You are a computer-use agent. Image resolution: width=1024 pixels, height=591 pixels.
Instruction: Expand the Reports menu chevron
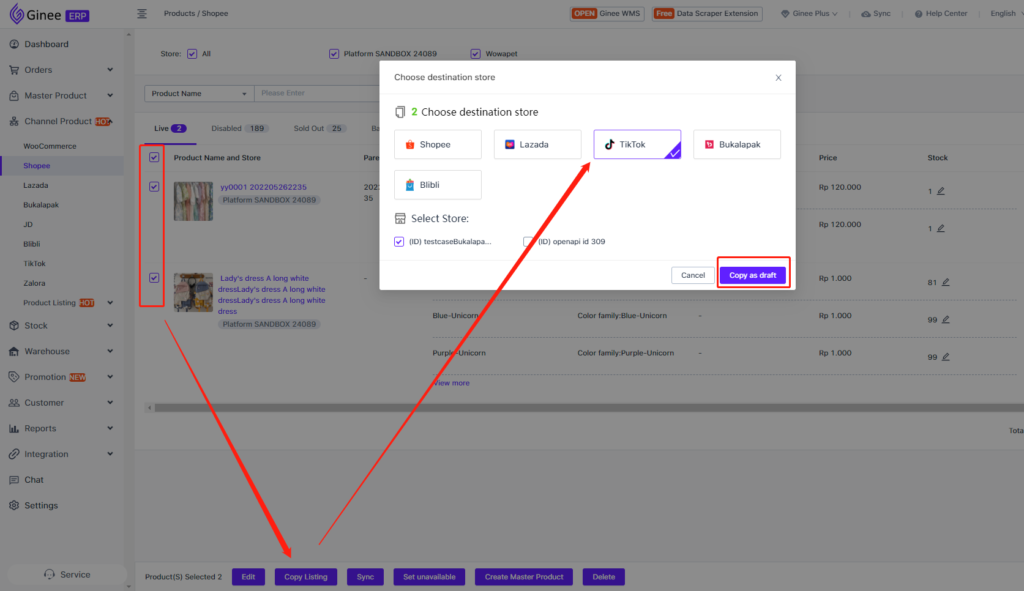coord(110,428)
